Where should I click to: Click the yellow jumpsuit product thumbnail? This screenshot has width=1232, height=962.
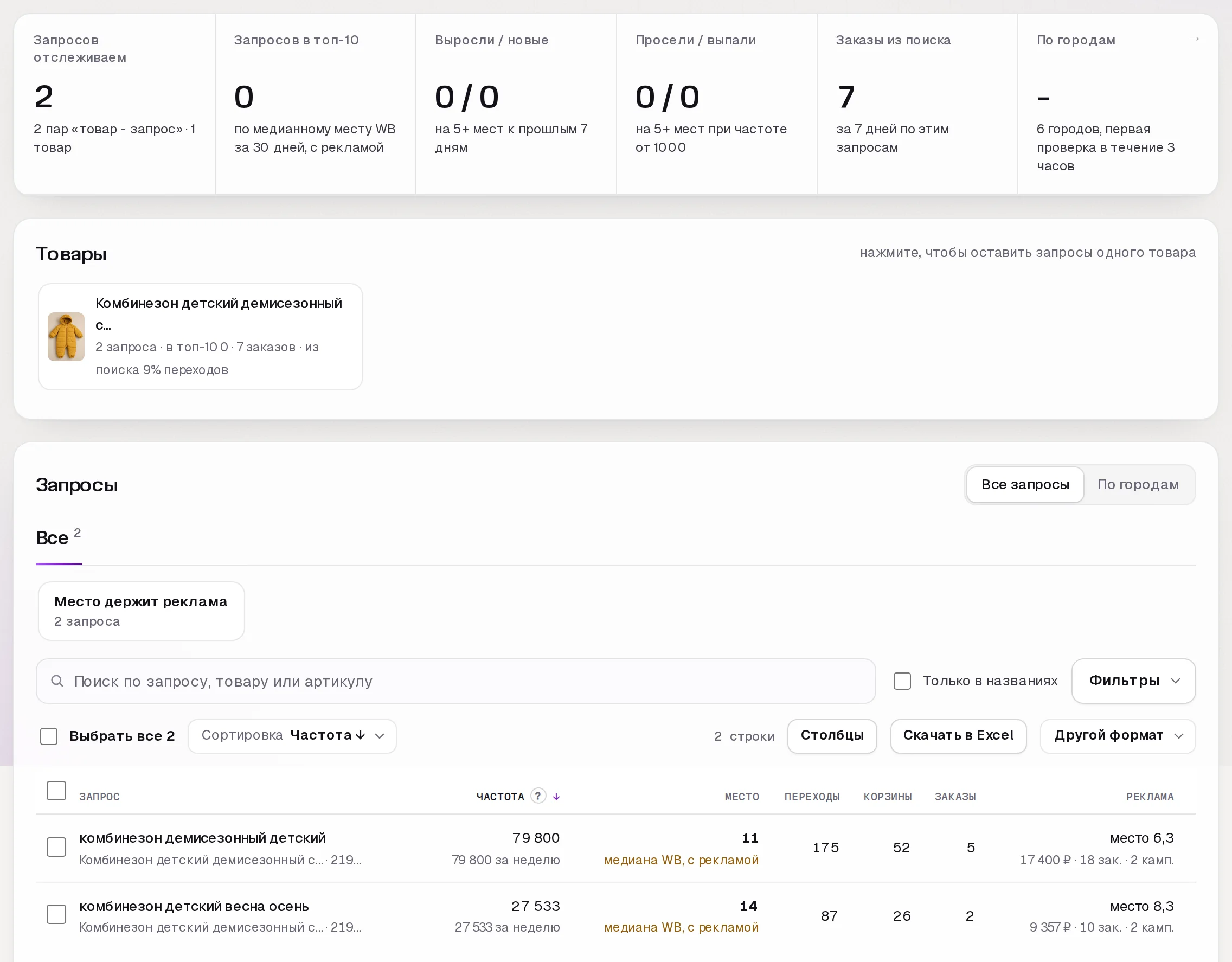tap(66, 336)
